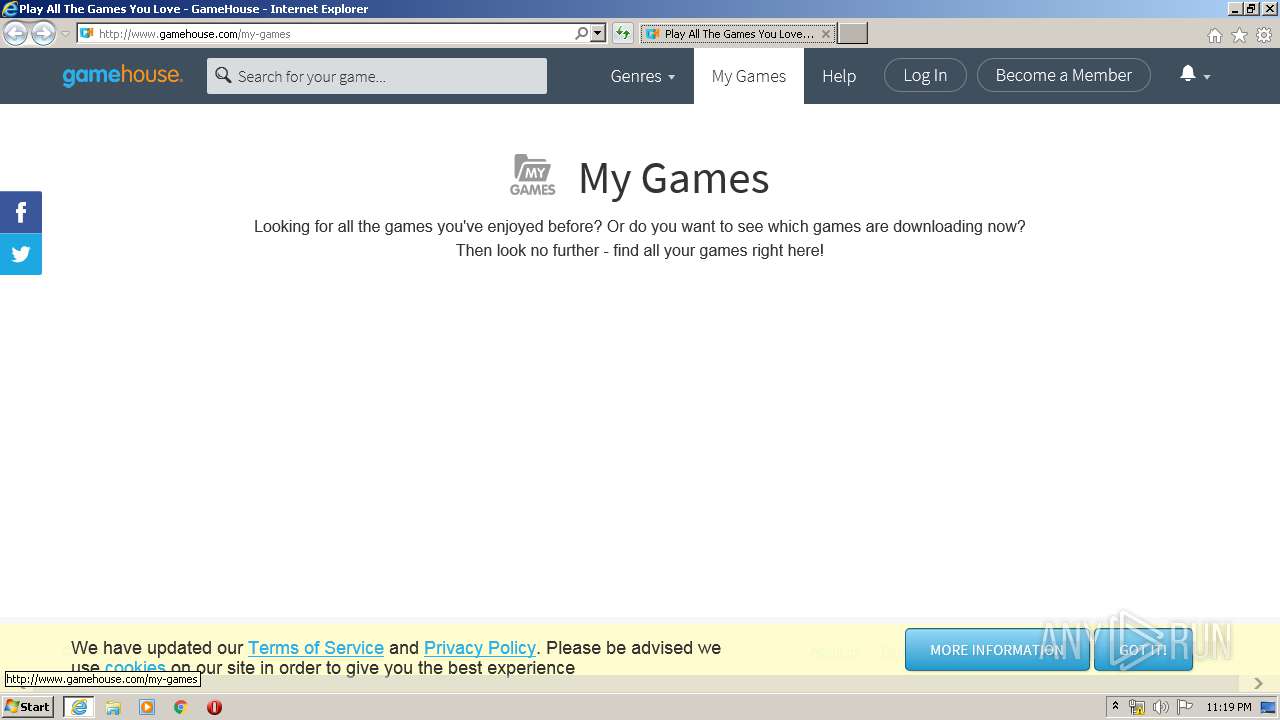Open the notifications bell icon
This screenshot has height=720, width=1280.
pyautogui.click(x=1188, y=74)
